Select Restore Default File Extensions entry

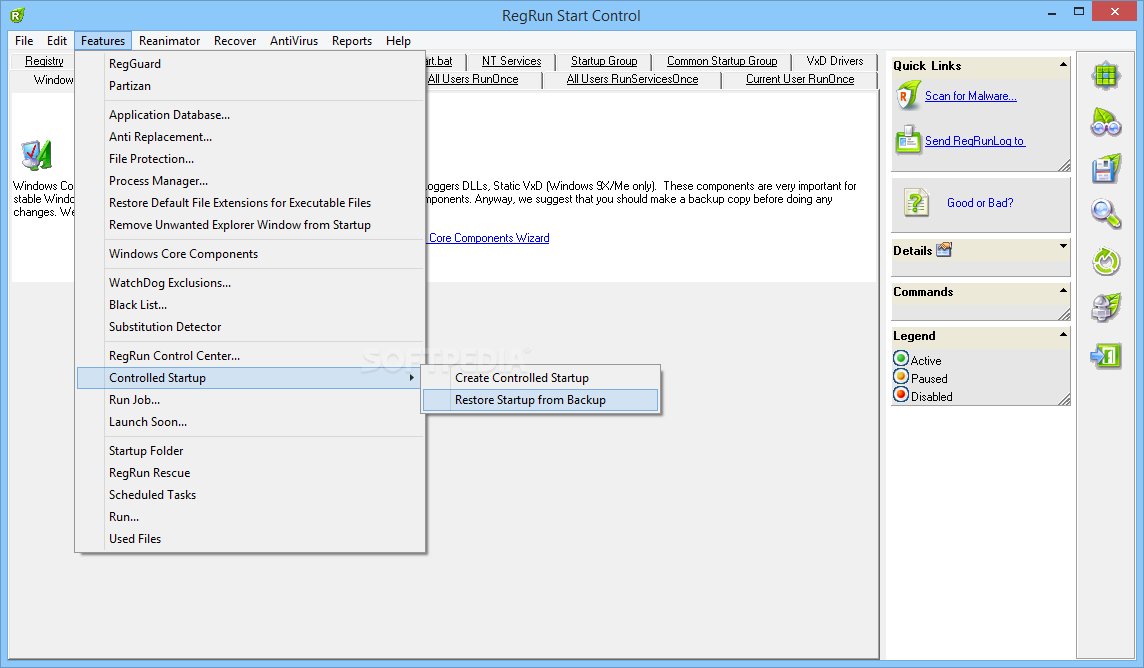pos(250,203)
